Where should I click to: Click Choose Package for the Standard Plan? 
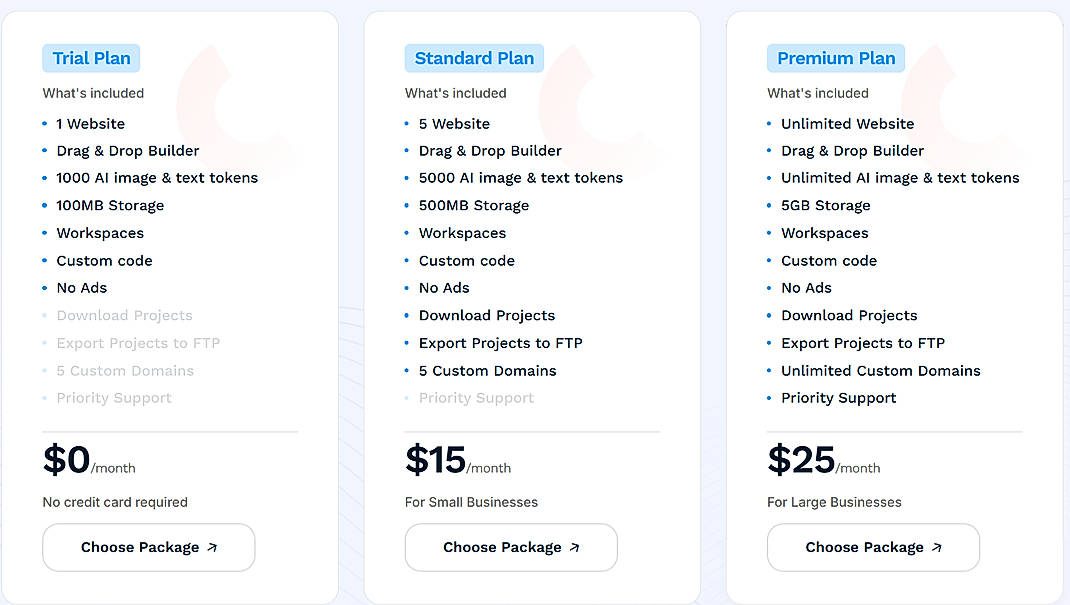pos(510,547)
